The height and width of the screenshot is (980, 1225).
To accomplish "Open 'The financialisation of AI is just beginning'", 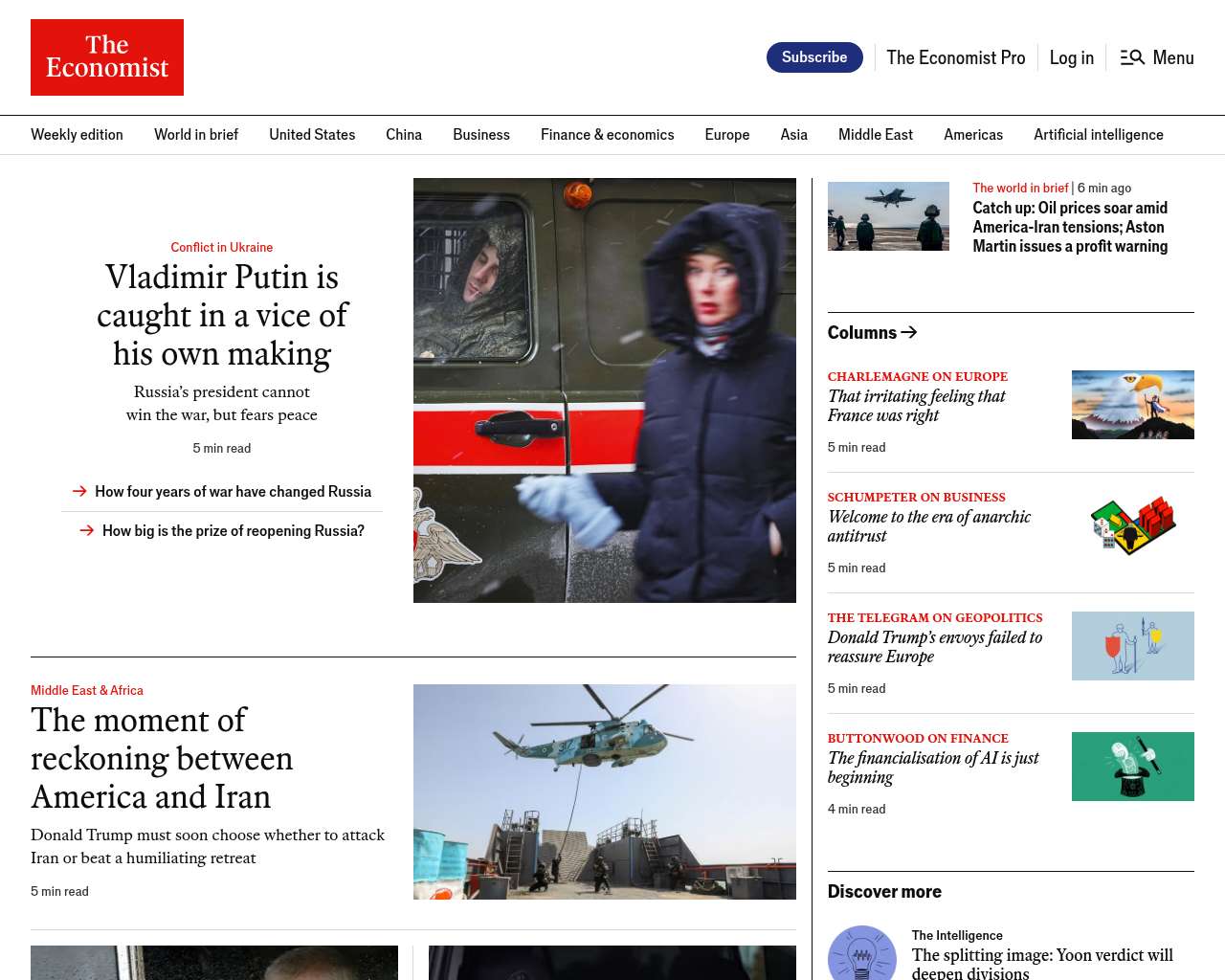I will 933,768.
